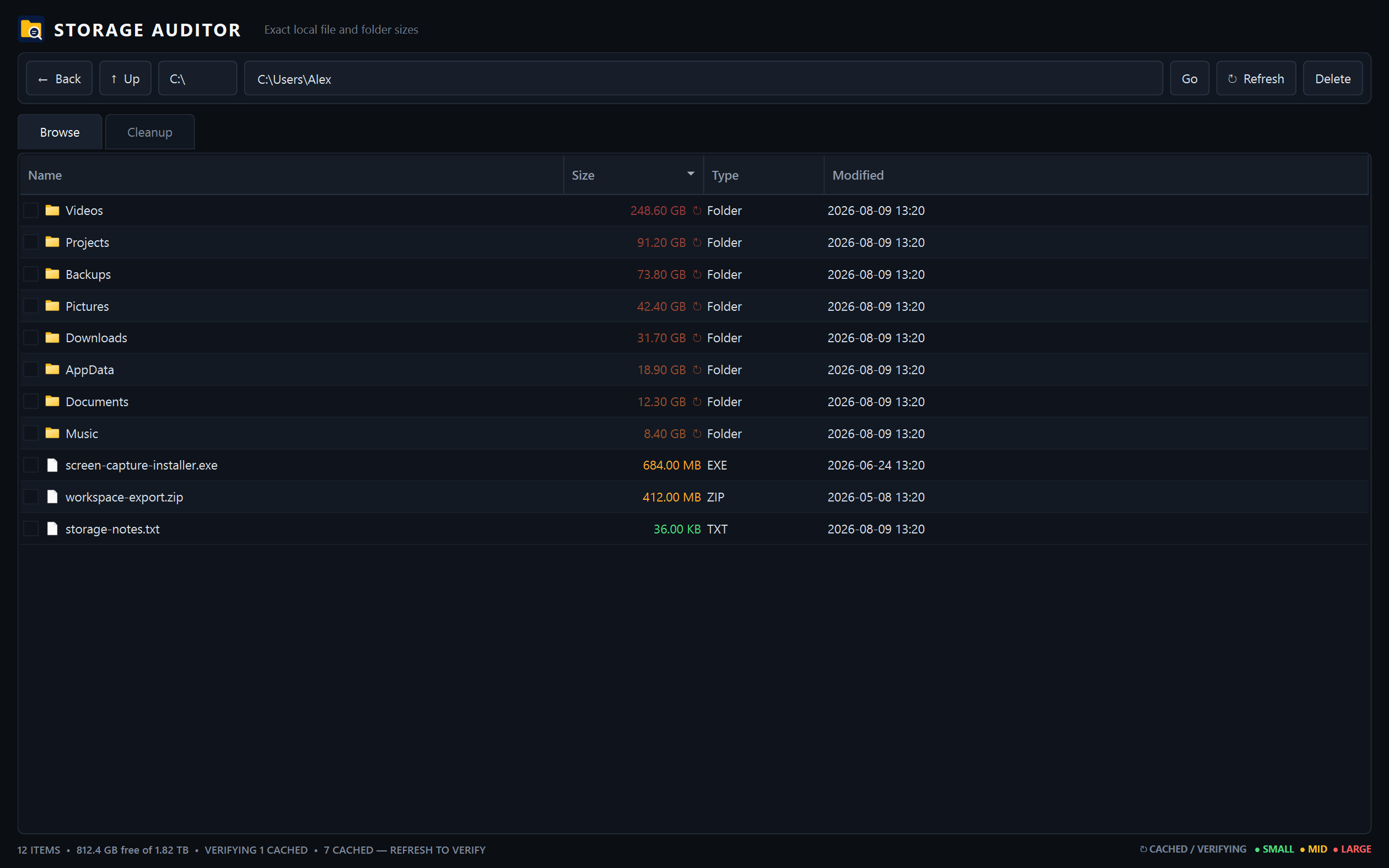Viewport: 1389px width, 868px height.
Task: Switch to the Browse tab
Action: click(60, 132)
